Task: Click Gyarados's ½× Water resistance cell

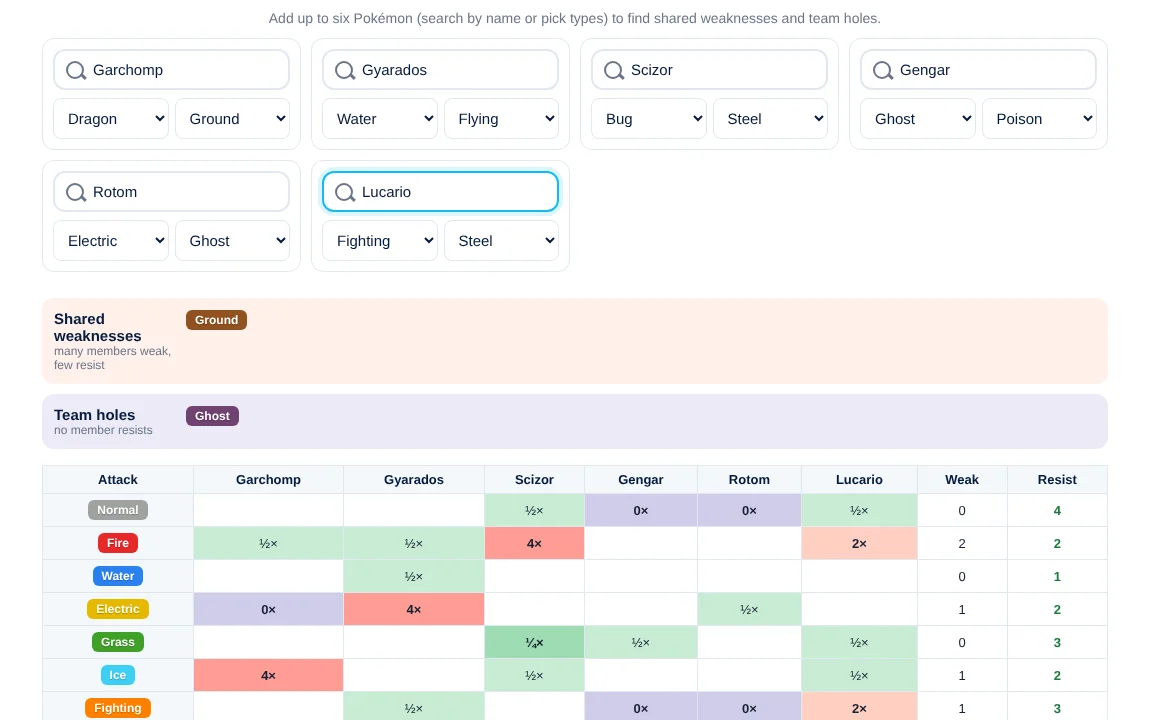Action: click(414, 576)
